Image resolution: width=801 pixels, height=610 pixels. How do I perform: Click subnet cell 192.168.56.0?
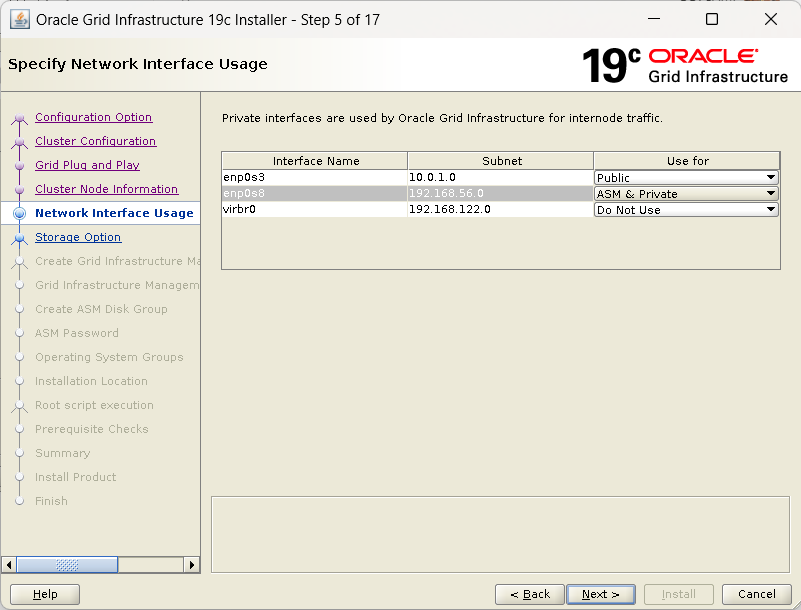500,193
